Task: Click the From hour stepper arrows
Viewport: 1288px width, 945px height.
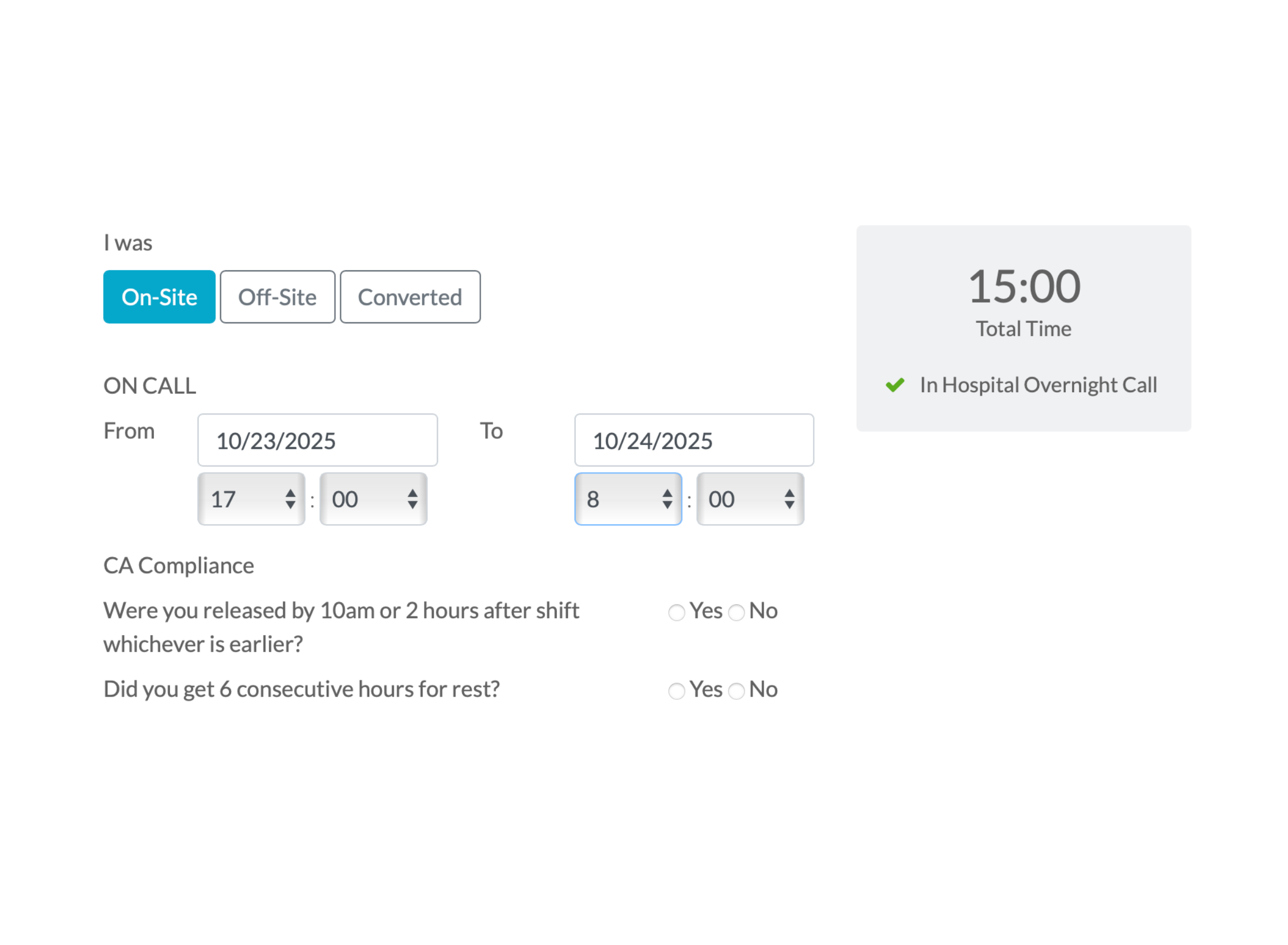Action: [290, 499]
